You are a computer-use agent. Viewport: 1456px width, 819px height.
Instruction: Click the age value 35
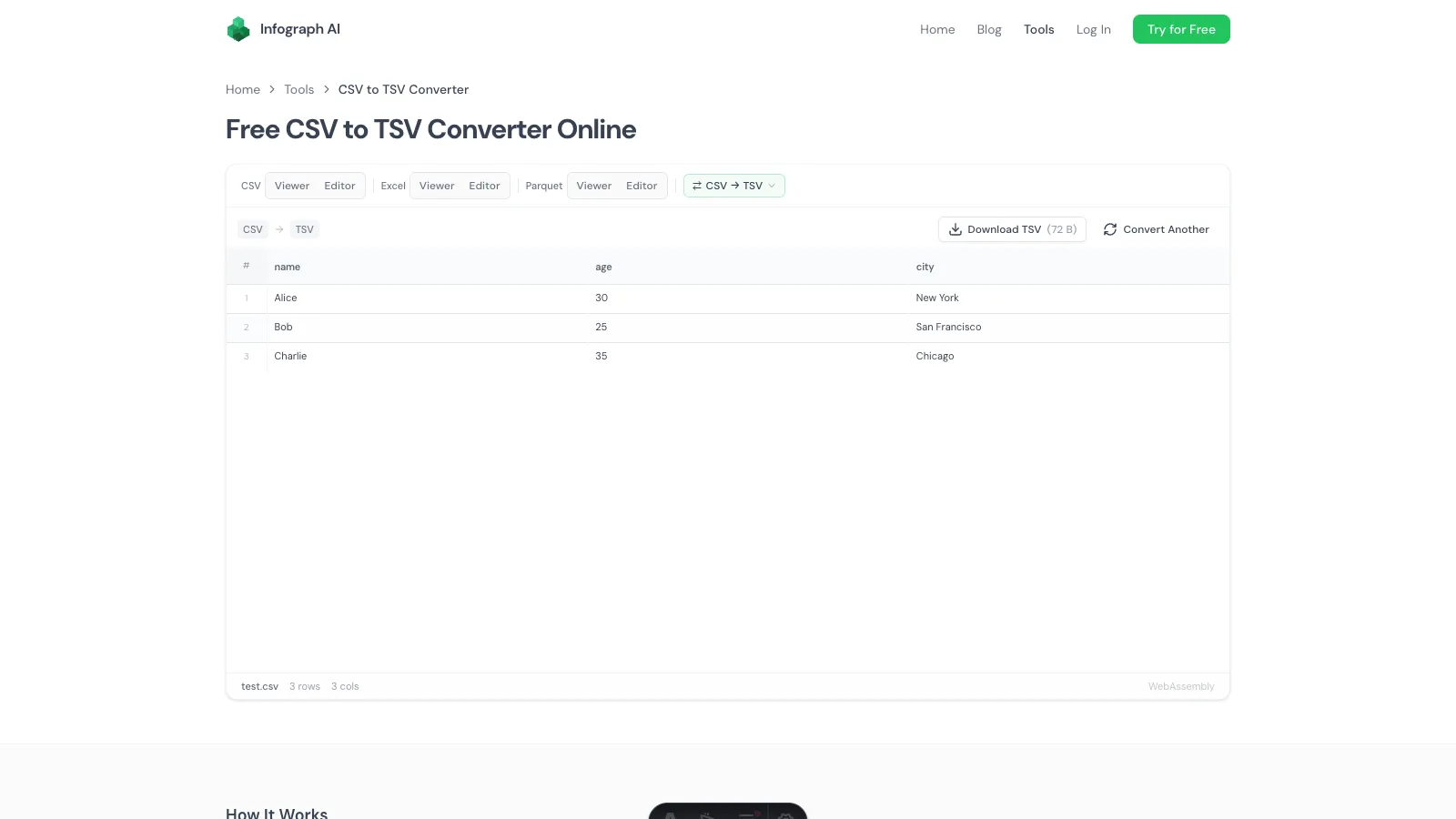pos(602,356)
